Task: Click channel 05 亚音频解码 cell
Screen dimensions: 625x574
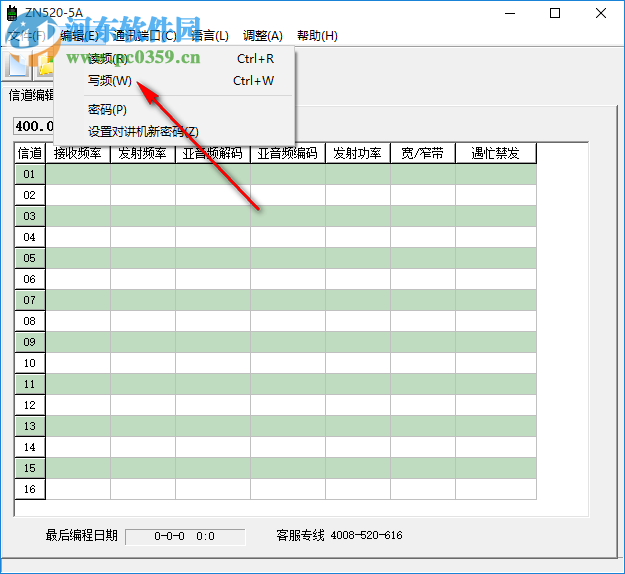Action: tap(213, 258)
